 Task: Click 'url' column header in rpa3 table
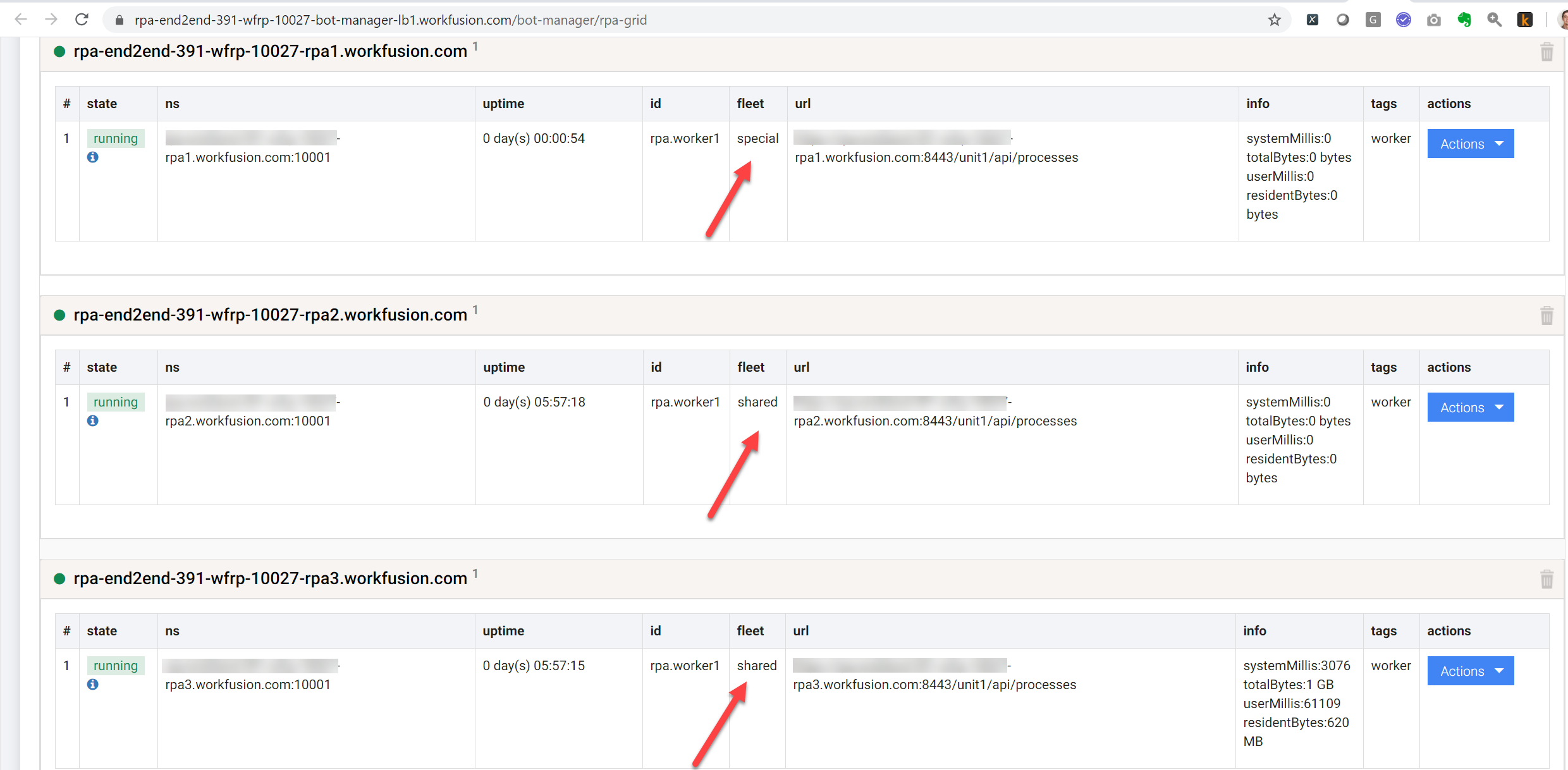point(801,631)
